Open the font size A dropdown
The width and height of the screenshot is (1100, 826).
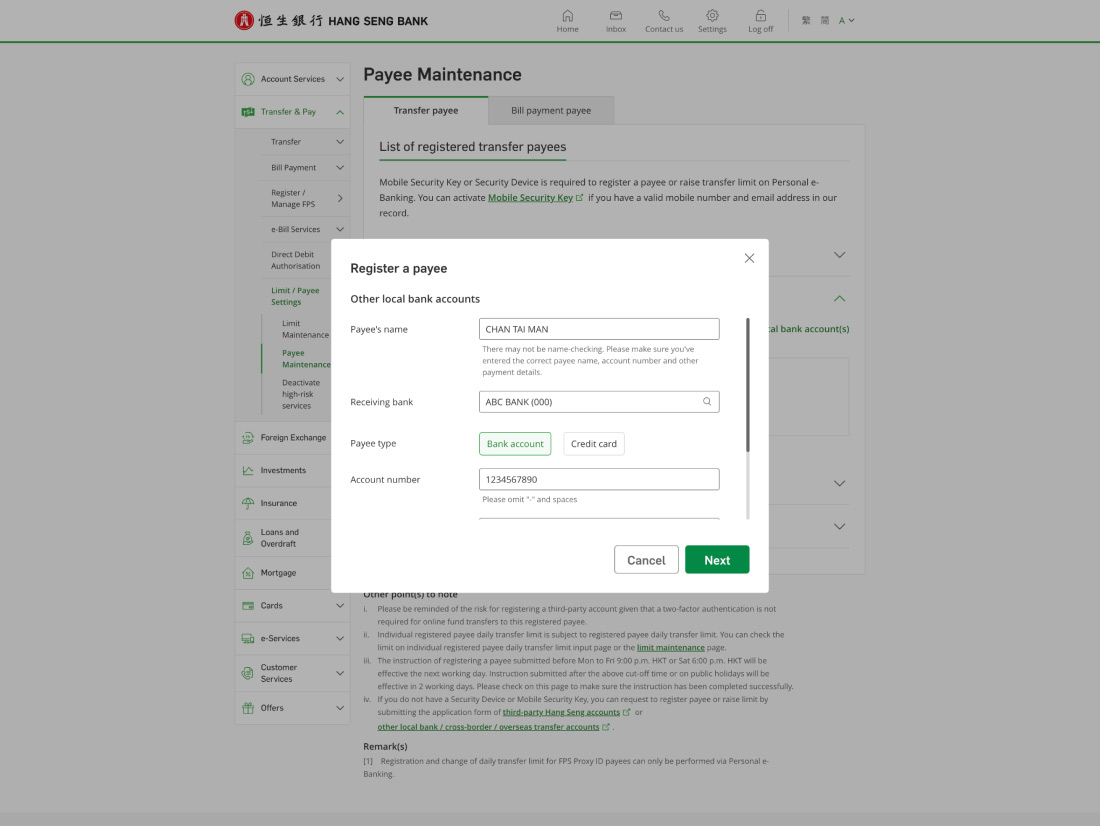tap(846, 20)
